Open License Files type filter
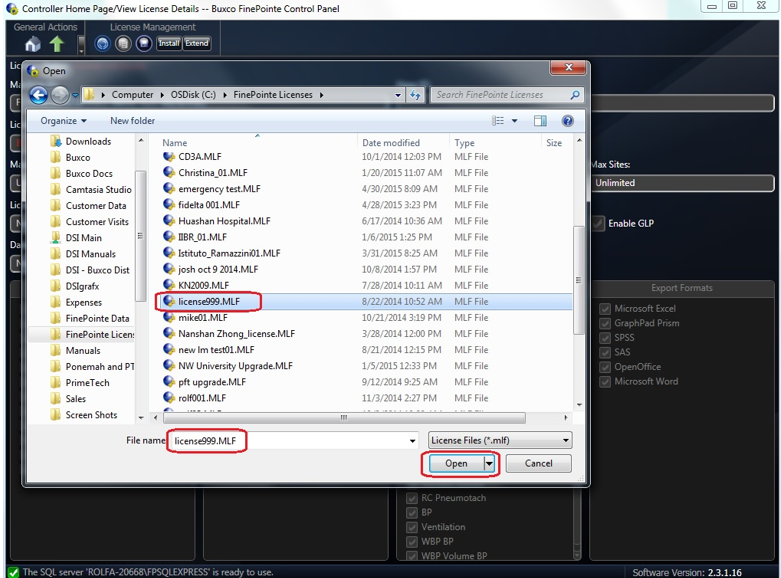The width and height of the screenshot is (781, 578). (x=500, y=440)
